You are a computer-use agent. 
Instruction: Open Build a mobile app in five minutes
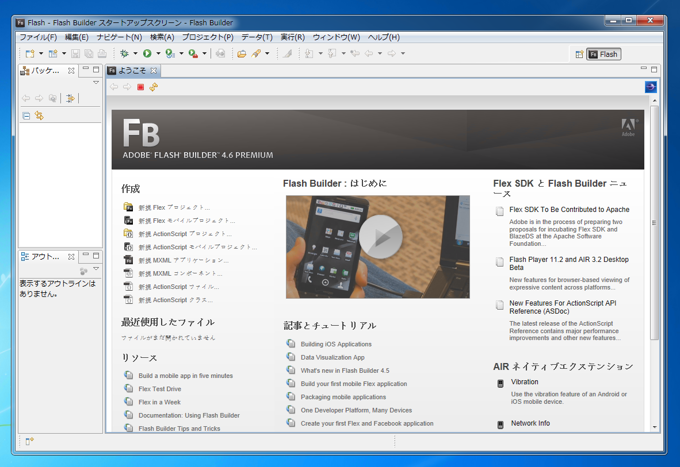coord(186,376)
